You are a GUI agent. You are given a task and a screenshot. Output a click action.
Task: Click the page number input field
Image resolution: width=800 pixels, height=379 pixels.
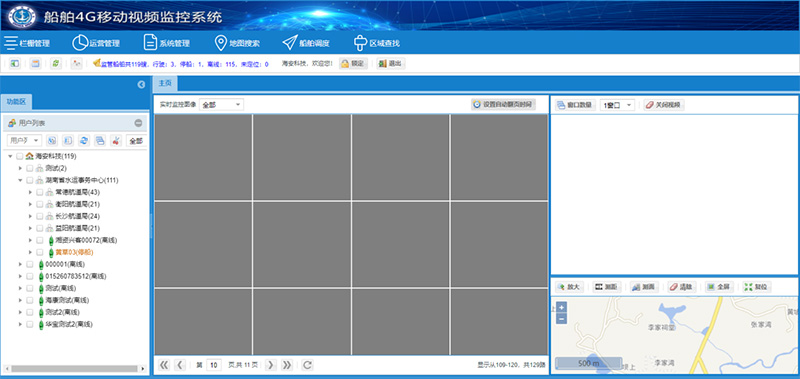pyautogui.click(x=214, y=365)
